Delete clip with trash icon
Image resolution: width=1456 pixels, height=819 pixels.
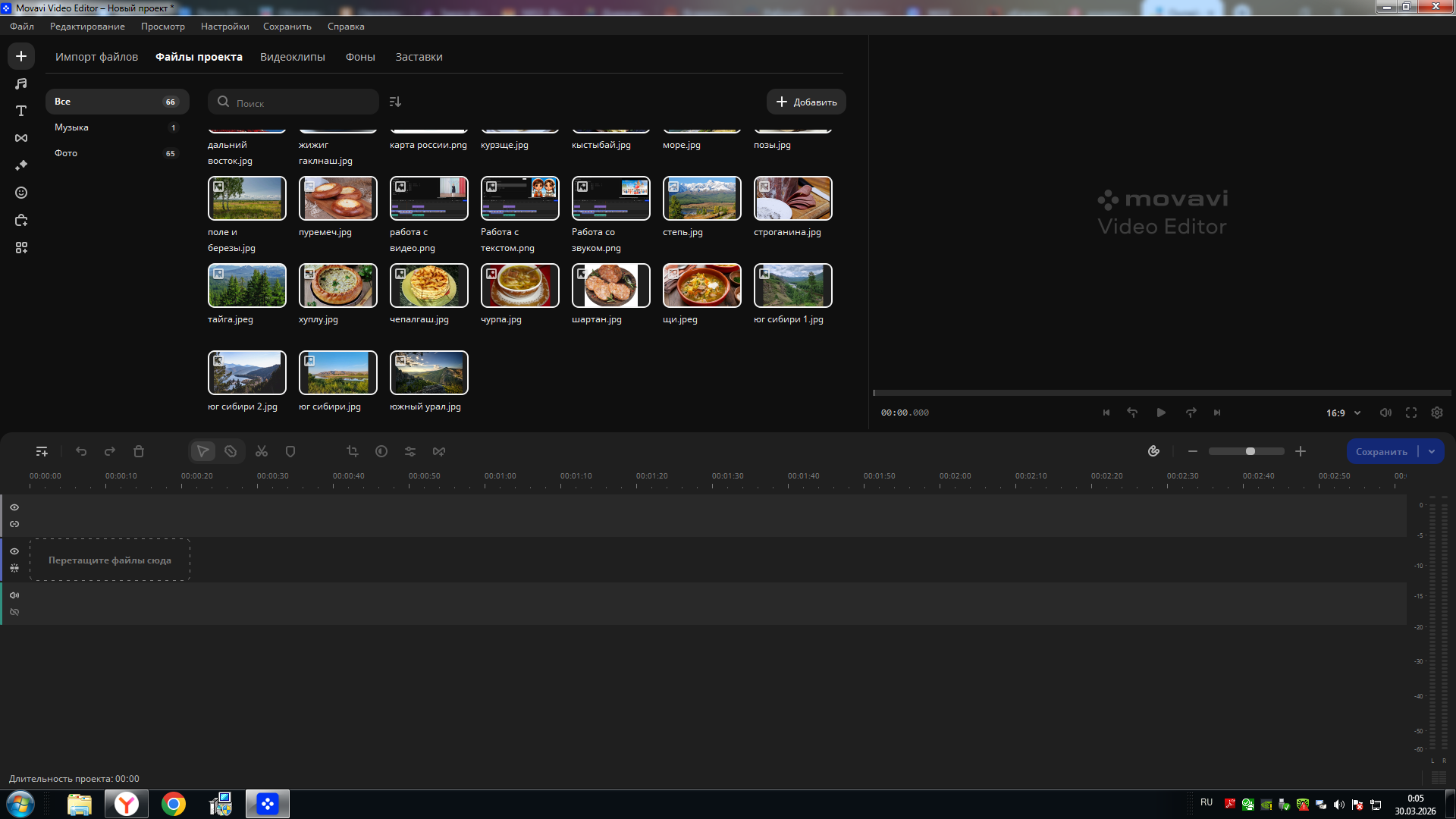(139, 451)
